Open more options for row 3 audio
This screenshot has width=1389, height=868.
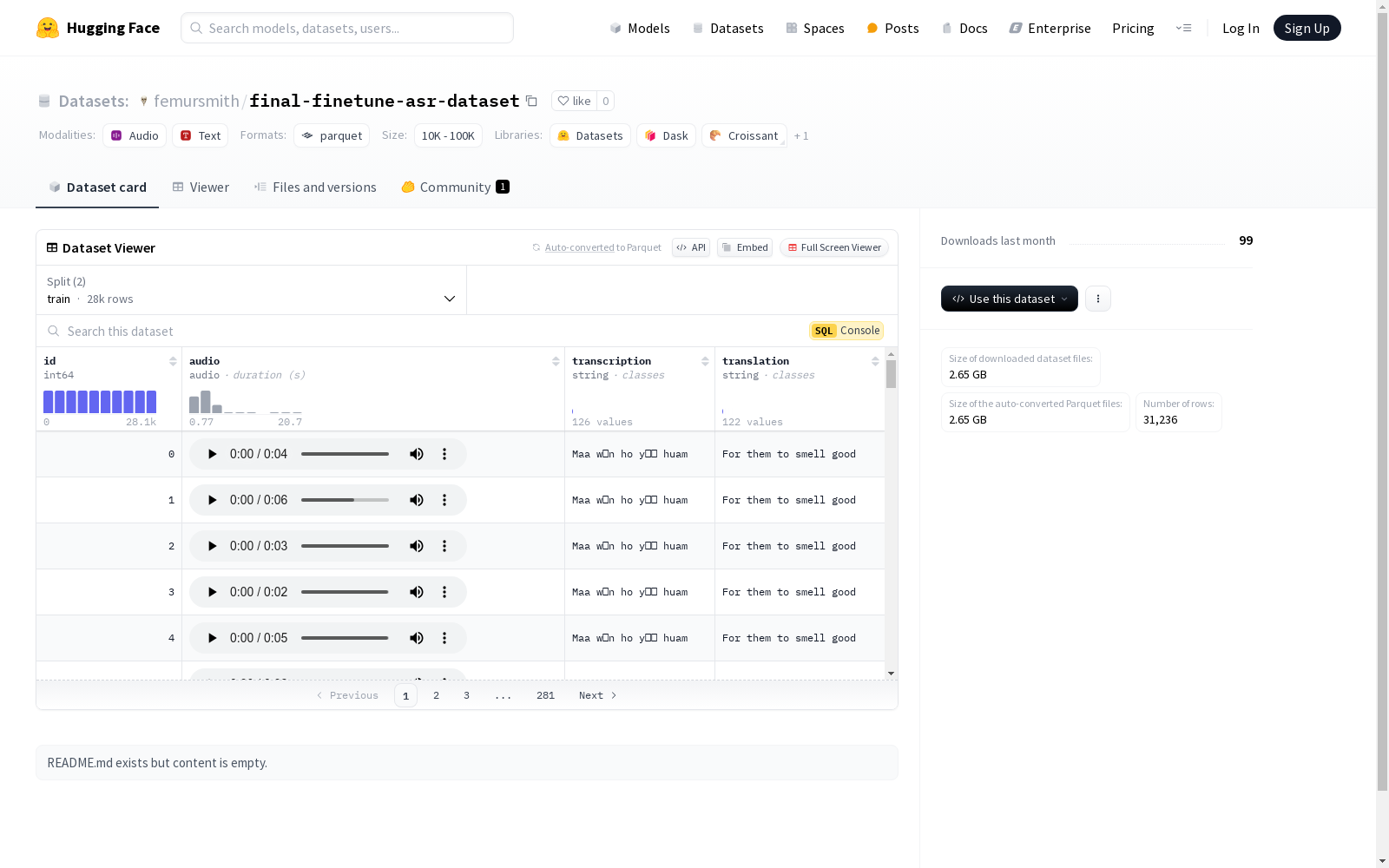point(444,592)
